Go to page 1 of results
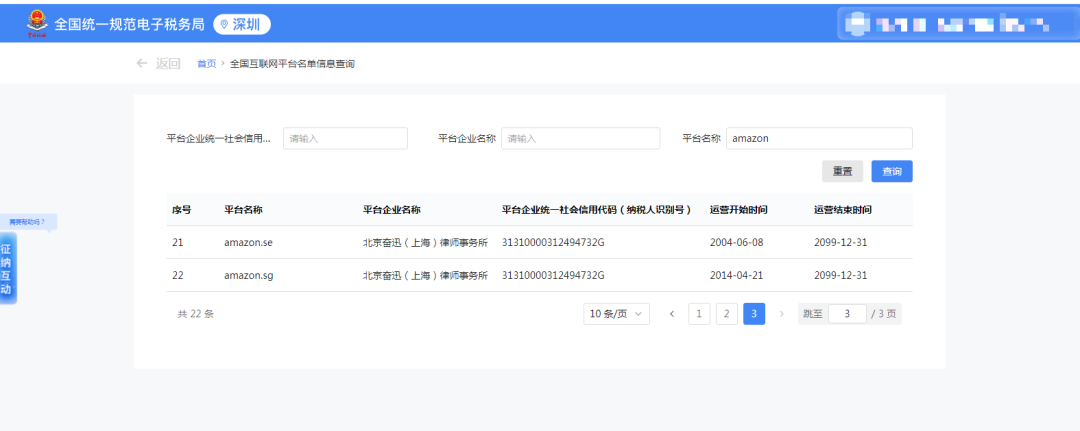 pyautogui.click(x=700, y=314)
